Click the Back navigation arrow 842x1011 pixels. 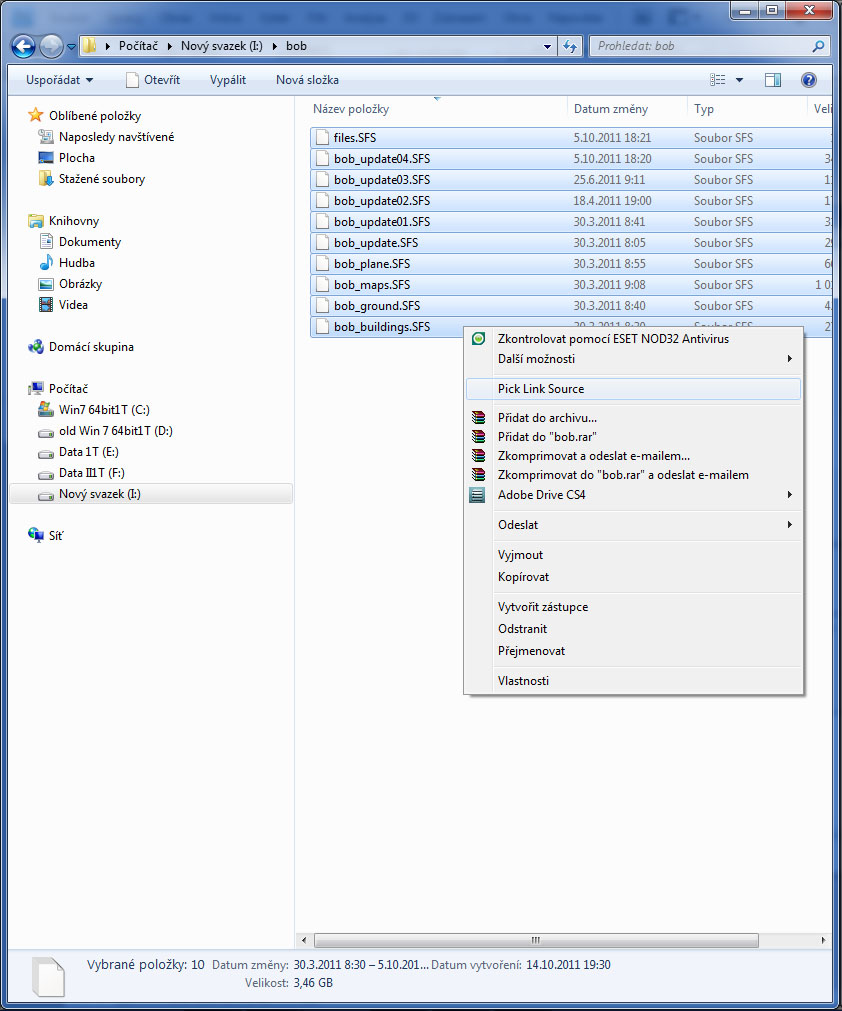pyautogui.click(x=23, y=46)
